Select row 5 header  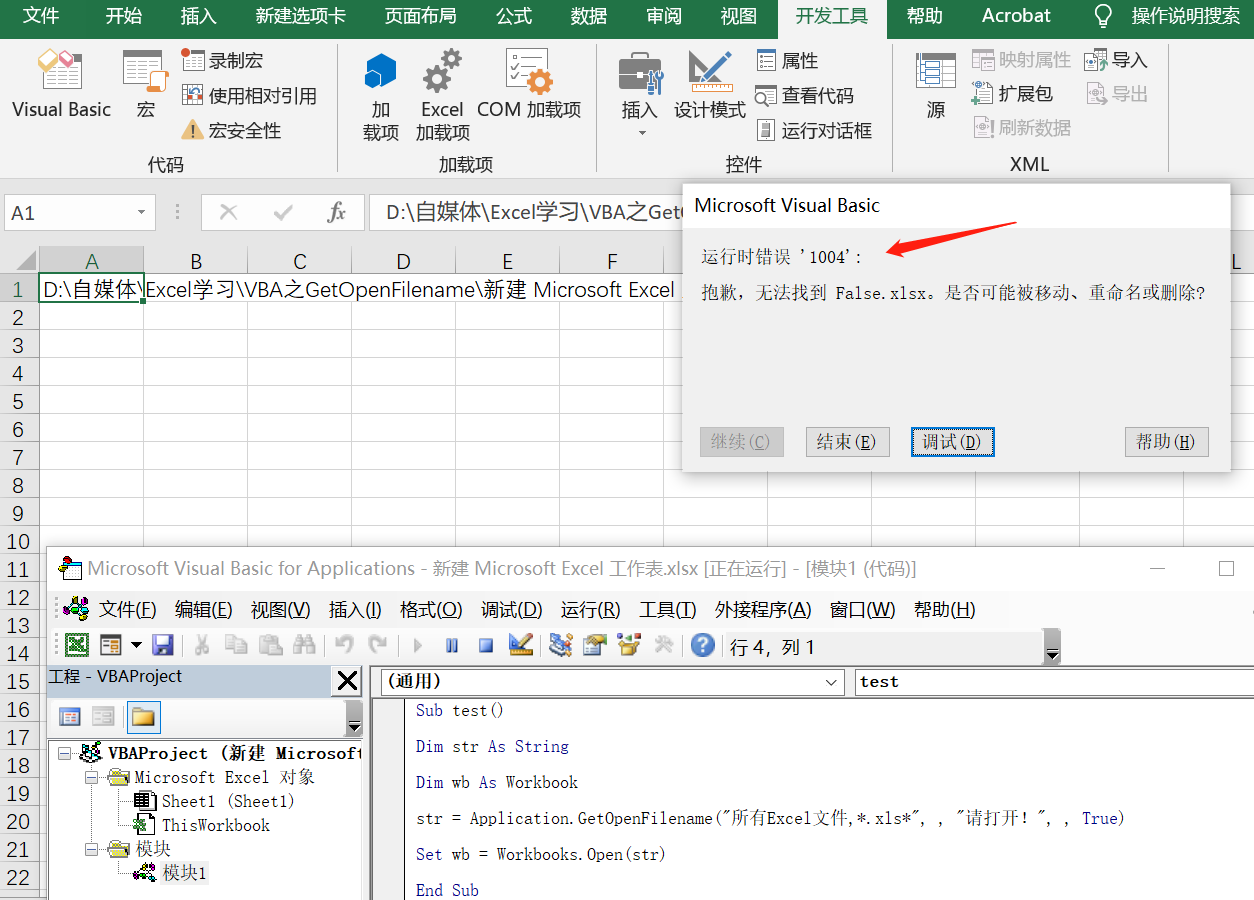[x=17, y=401]
